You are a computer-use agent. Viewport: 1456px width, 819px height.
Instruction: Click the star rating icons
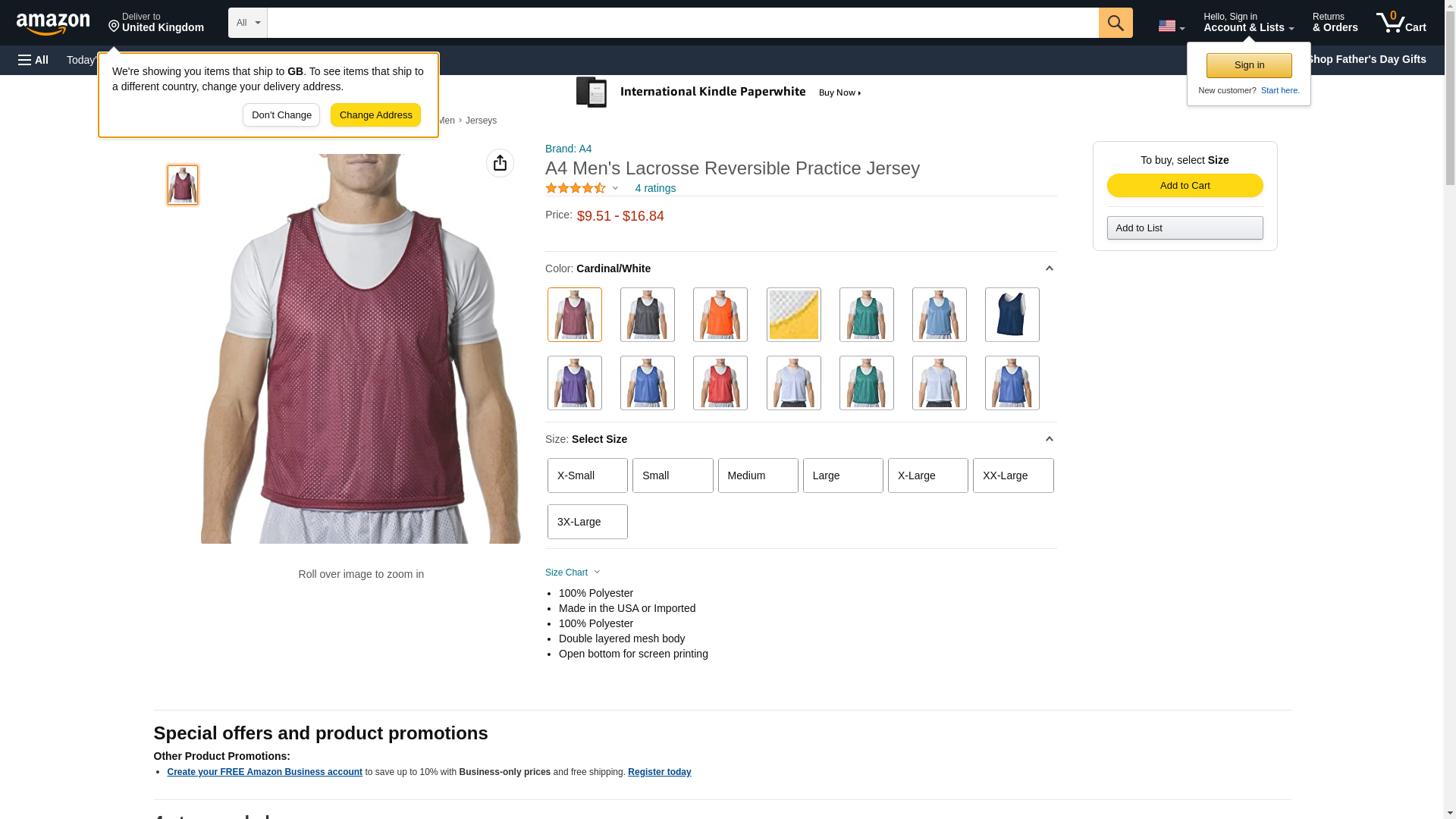(576, 188)
